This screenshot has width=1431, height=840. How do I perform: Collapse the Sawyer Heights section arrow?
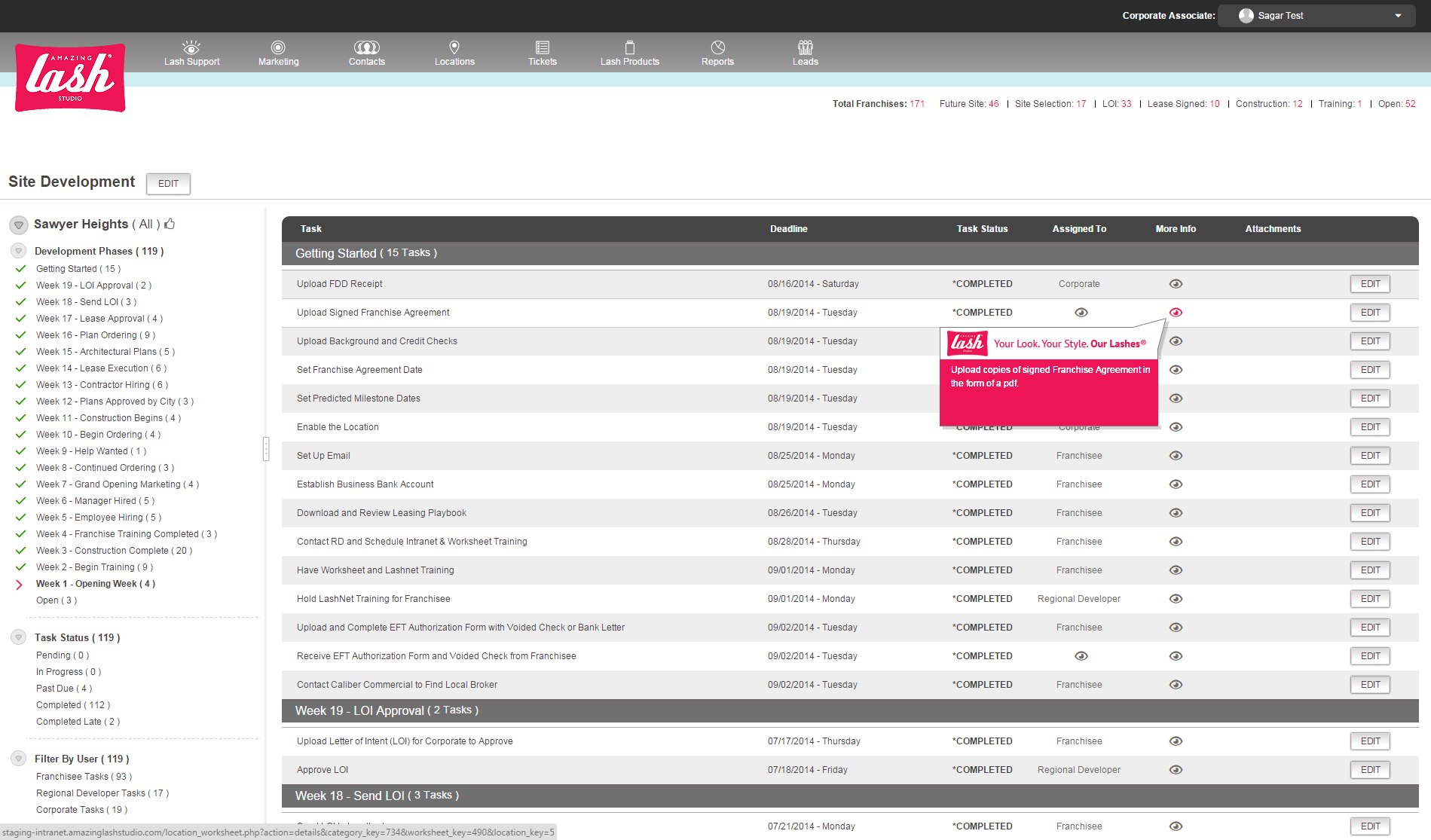click(x=19, y=225)
